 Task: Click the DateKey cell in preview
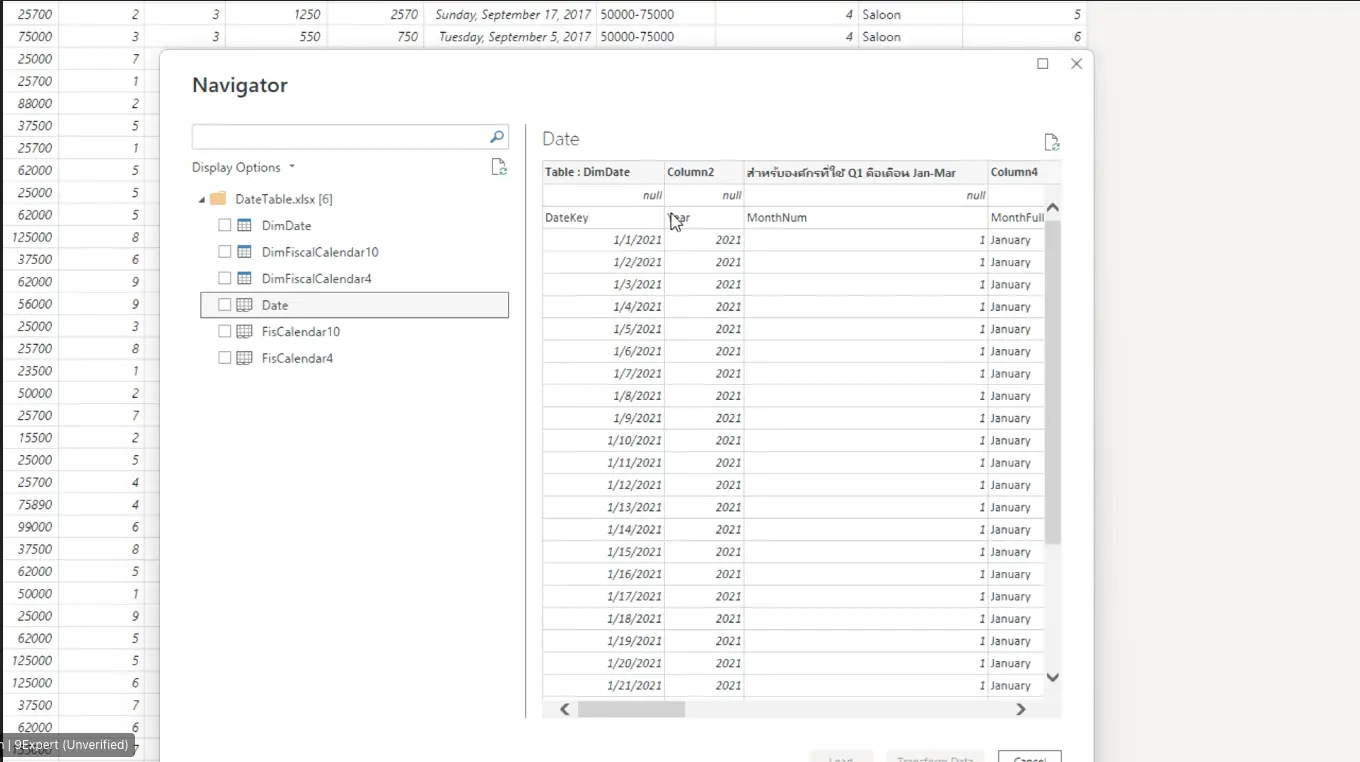[604, 217]
